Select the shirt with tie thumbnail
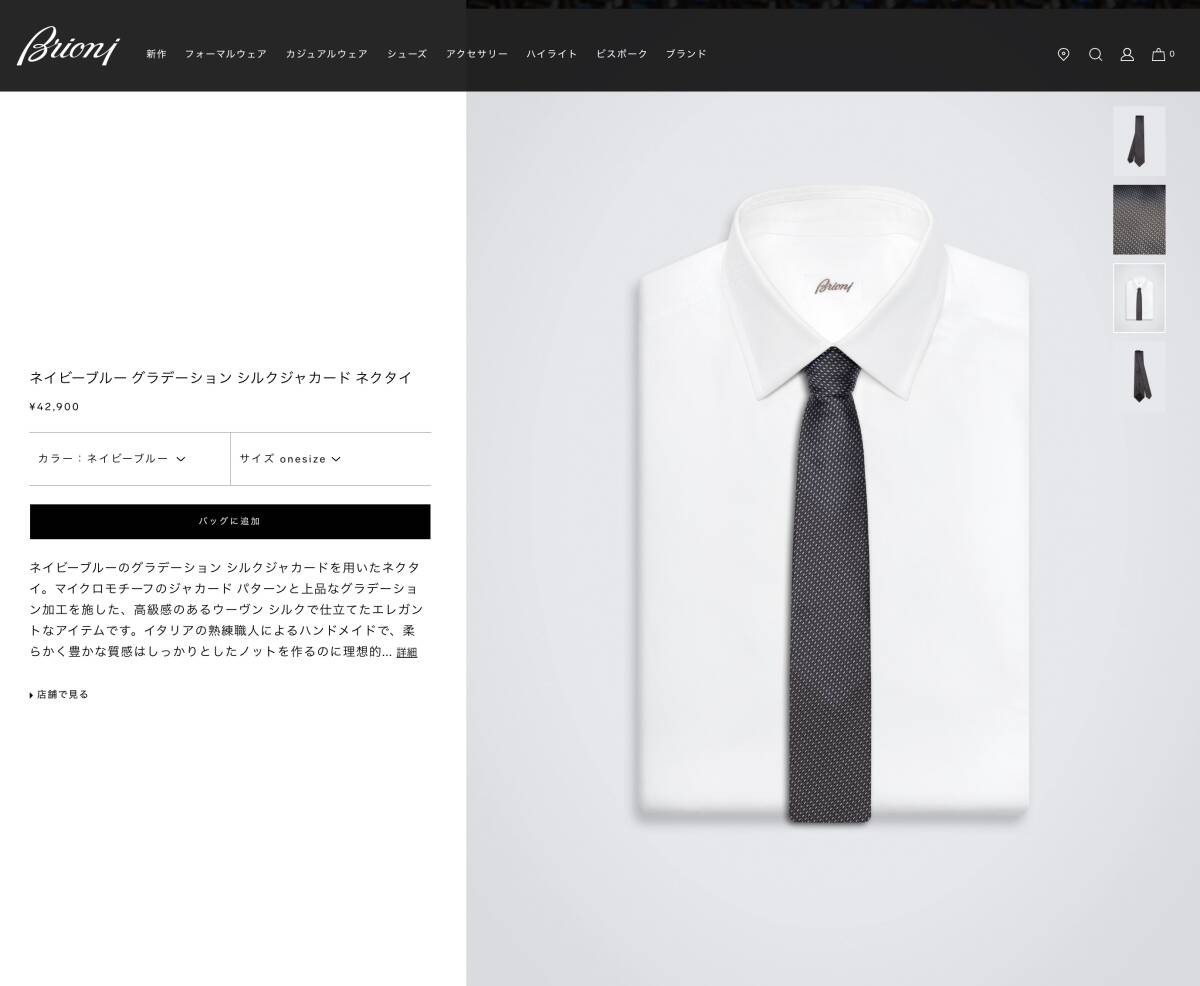This screenshot has width=1200, height=986. (1139, 298)
